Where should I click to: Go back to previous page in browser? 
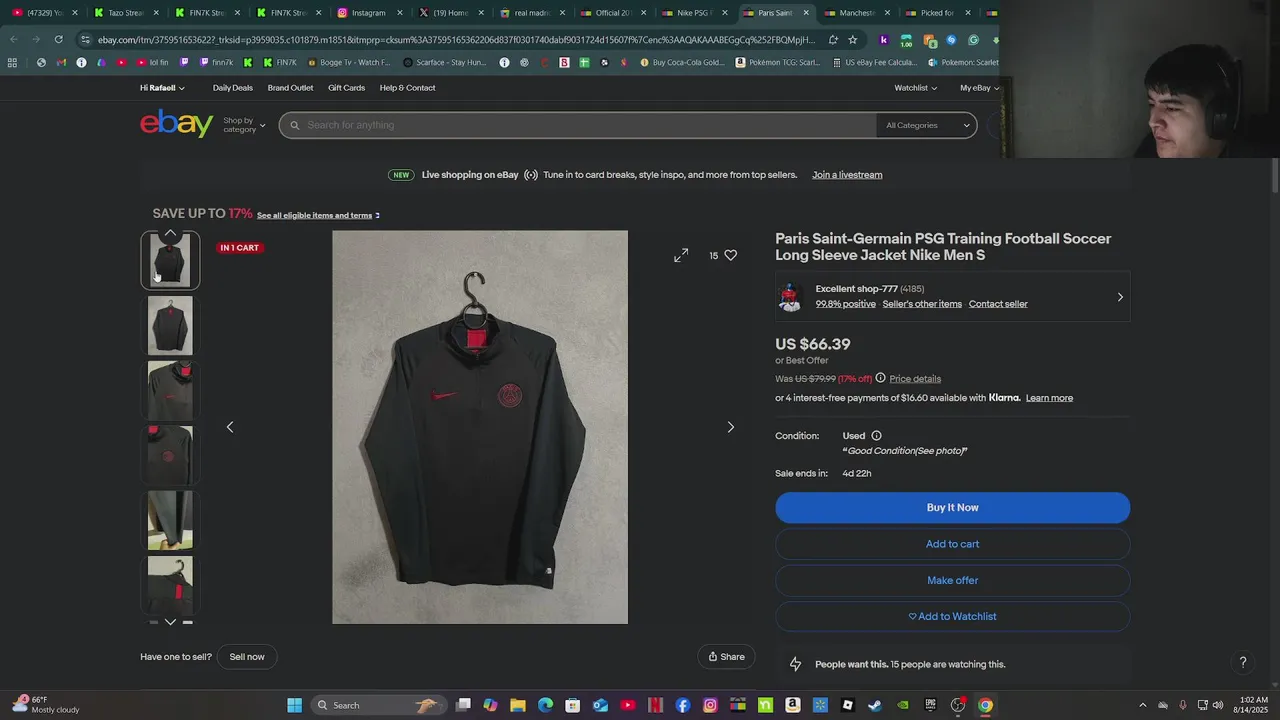[x=13, y=40]
